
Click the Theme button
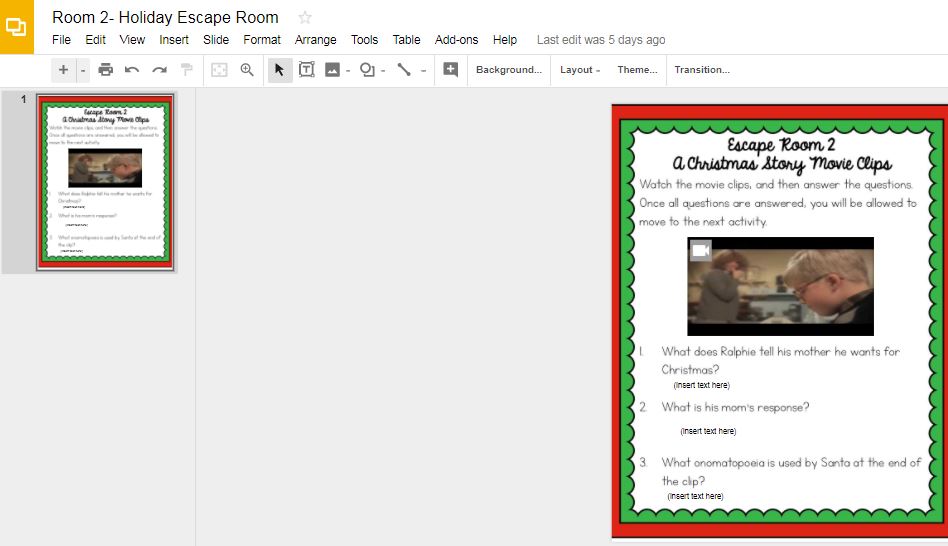637,70
